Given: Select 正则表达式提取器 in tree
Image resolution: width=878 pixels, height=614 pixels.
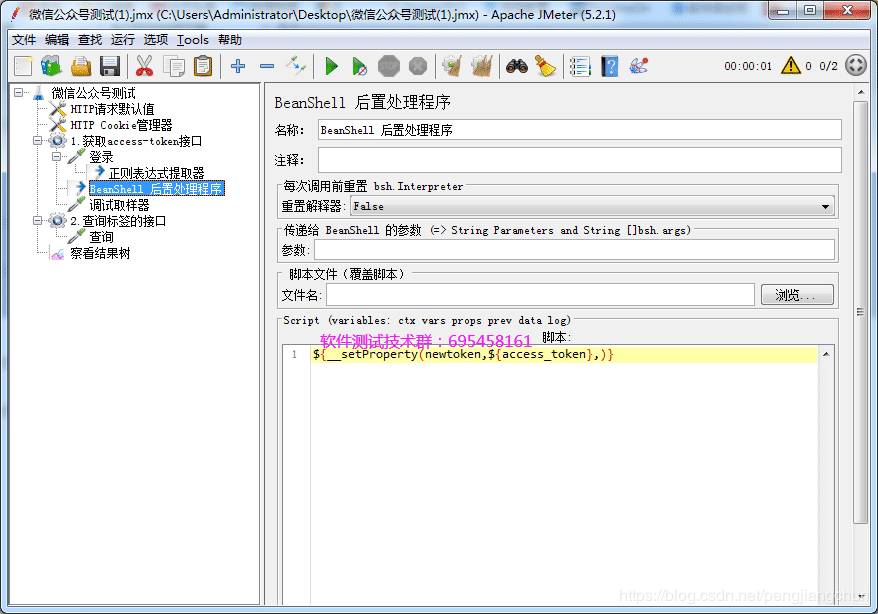Looking at the screenshot, I should pyautogui.click(x=156, y=173).
